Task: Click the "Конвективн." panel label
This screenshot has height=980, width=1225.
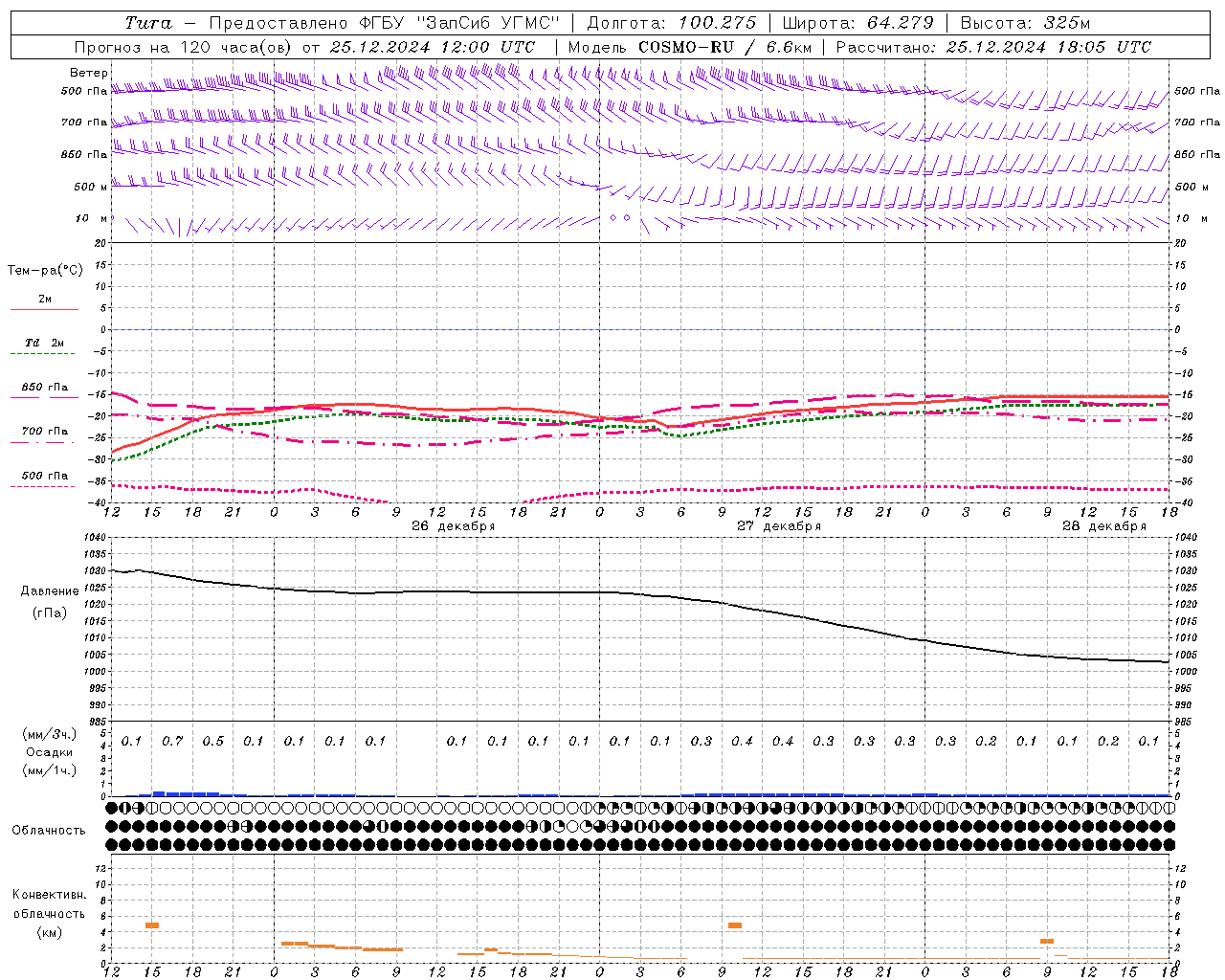Action: point(49,895)
